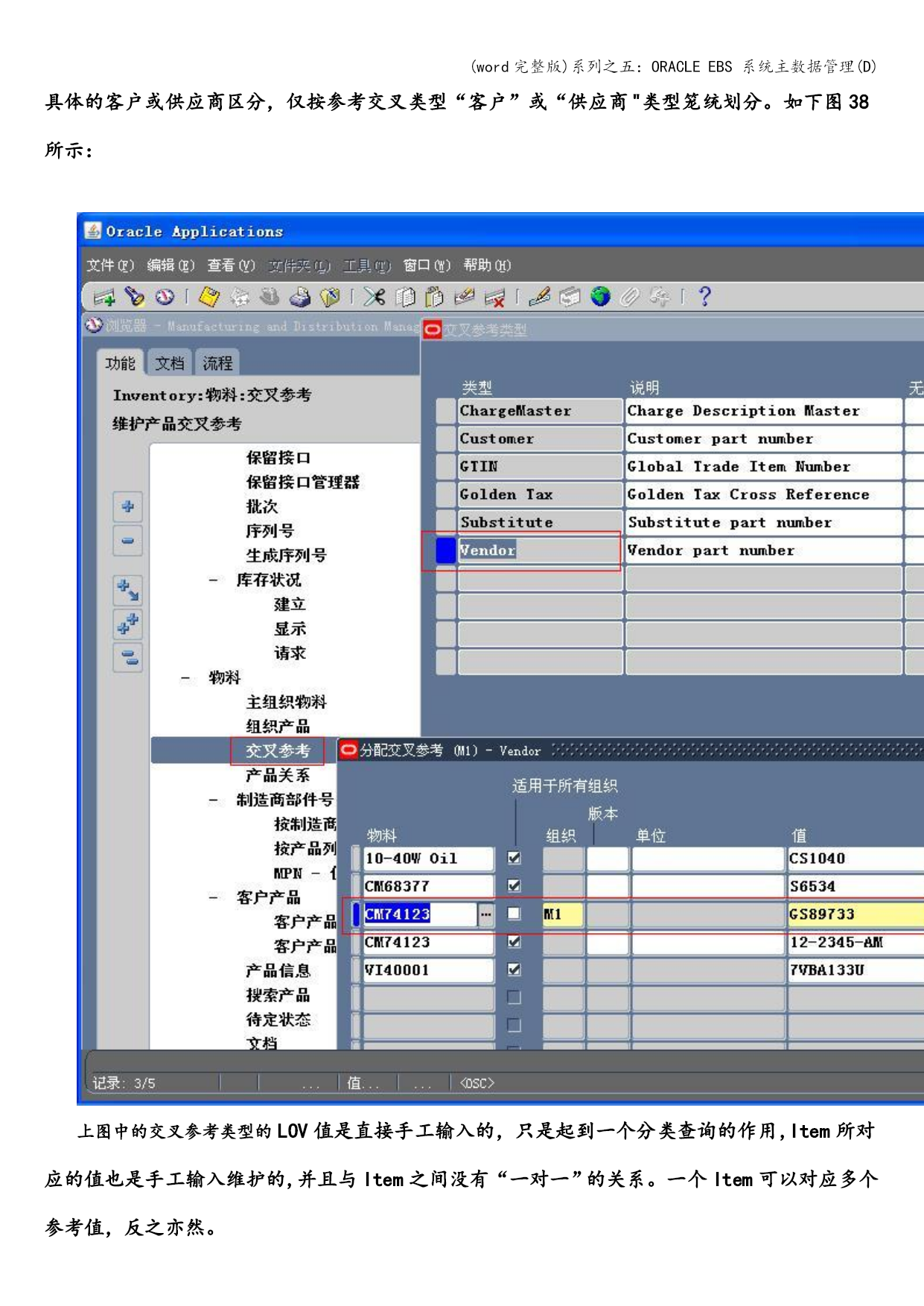Check the unchecked box on GS89733 row
The height and width of the screenshot is (1306, 924).
(514, 914)
